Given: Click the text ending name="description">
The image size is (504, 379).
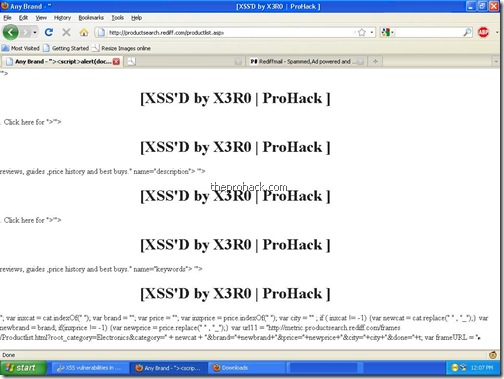Looking at the screenshot, I should click(x=102, y=171).
